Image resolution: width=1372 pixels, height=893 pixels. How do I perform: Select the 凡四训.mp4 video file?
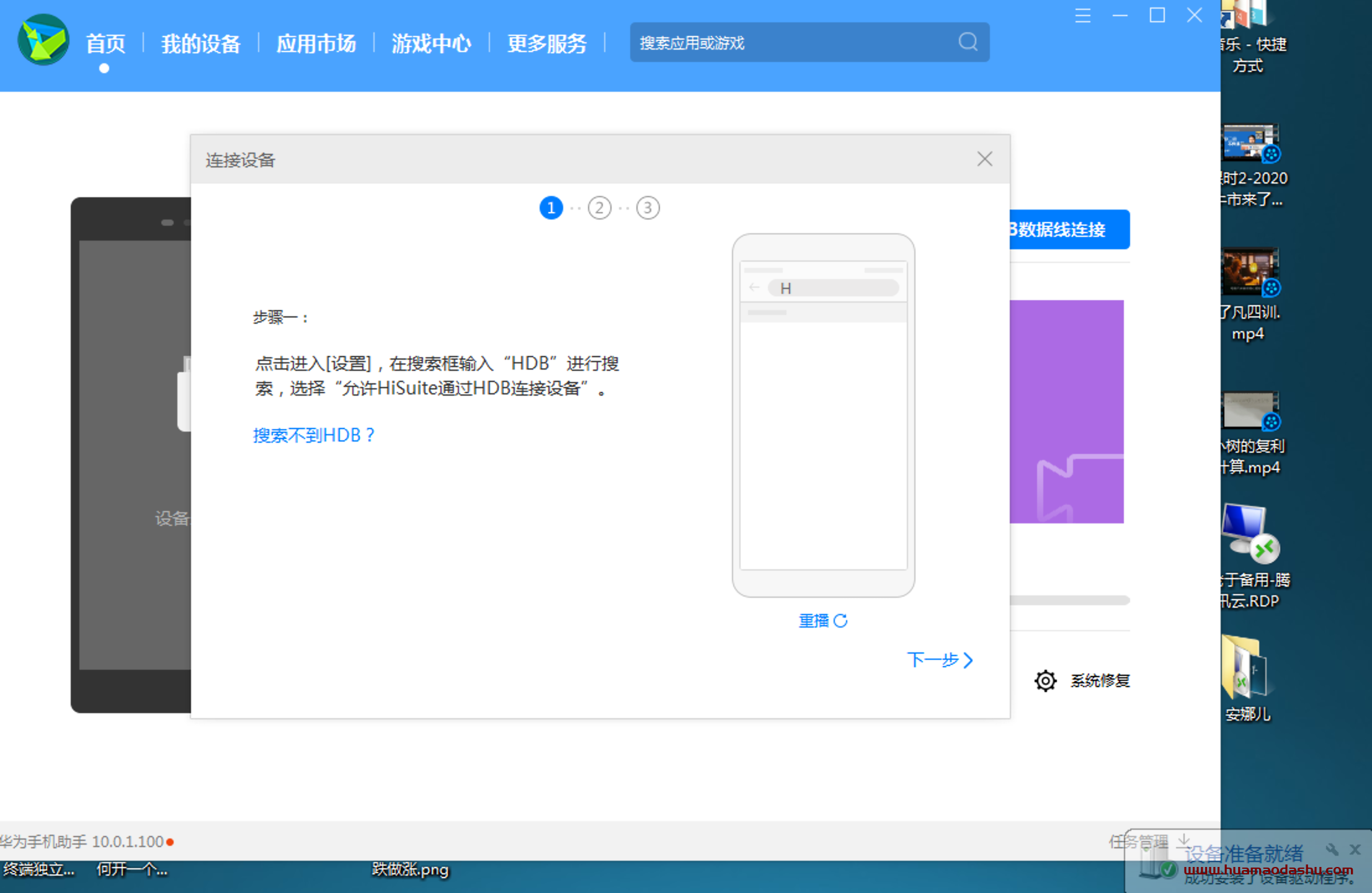1250,295
